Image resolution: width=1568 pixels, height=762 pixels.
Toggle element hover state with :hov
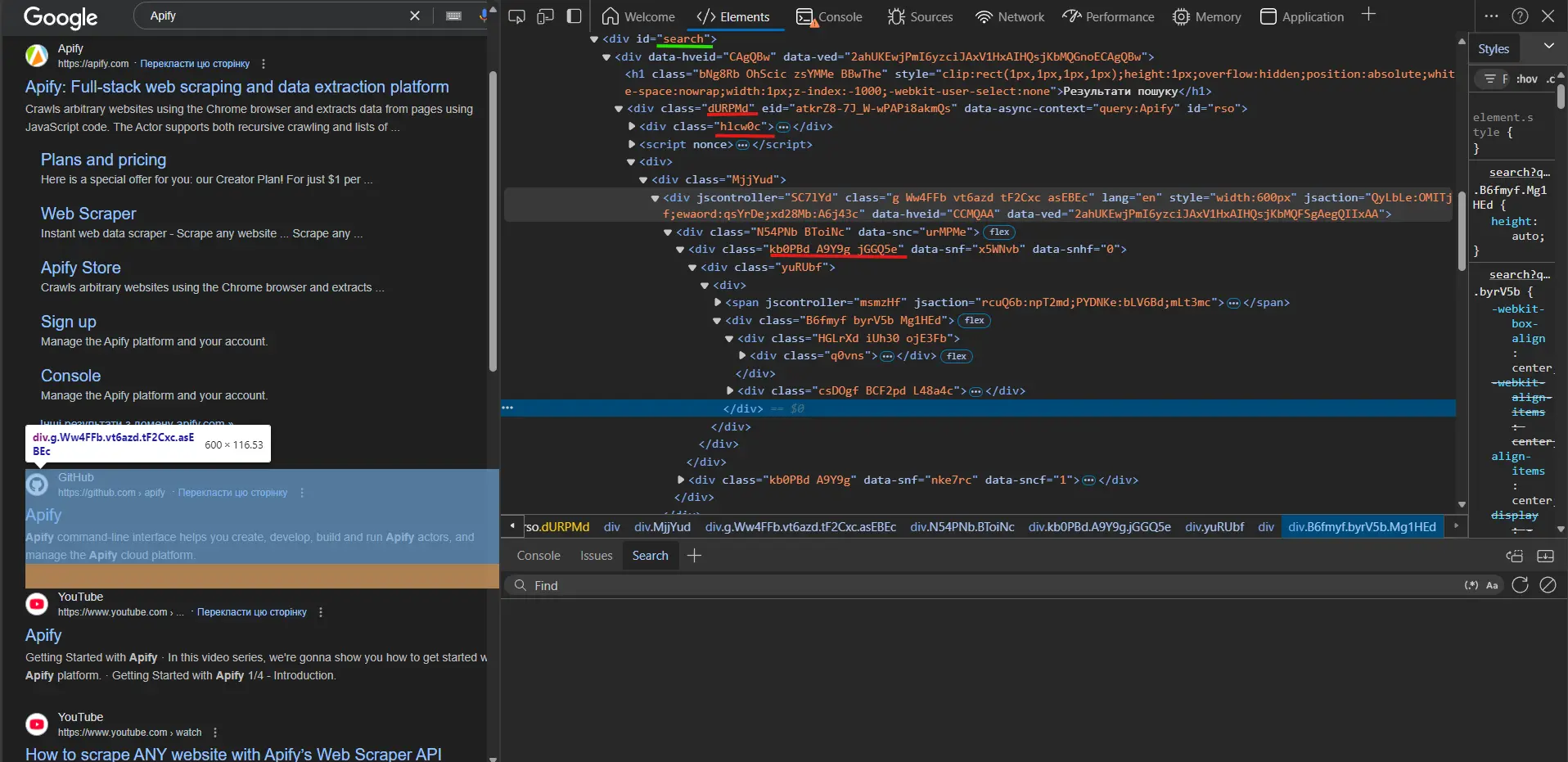point(1527,79)
